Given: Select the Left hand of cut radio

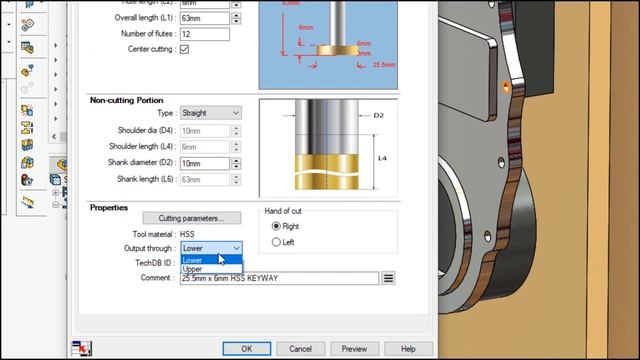Looking at the screenshot, I should click(276, 242).
